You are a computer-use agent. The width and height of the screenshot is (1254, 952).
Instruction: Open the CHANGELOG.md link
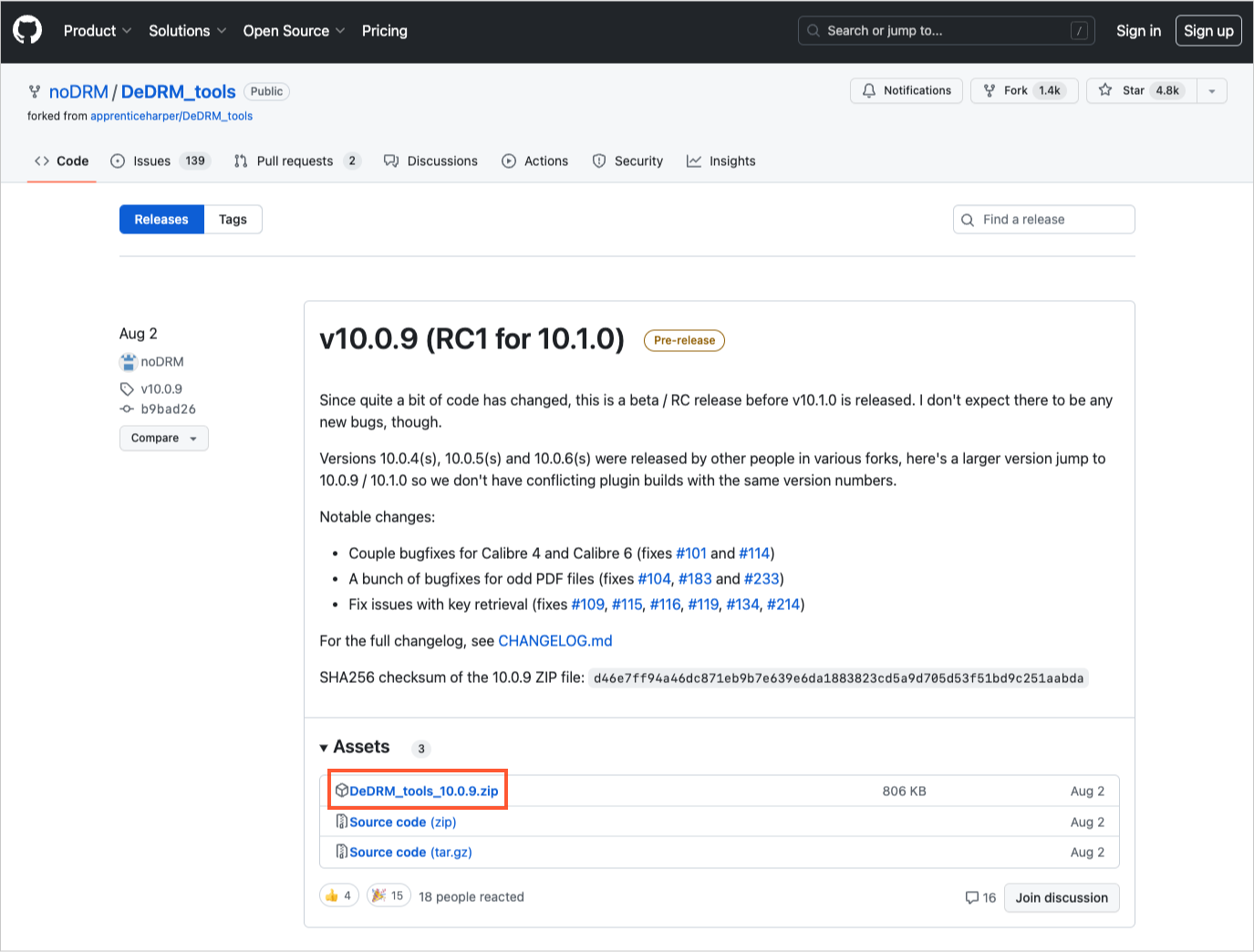[x=555, y=641]
